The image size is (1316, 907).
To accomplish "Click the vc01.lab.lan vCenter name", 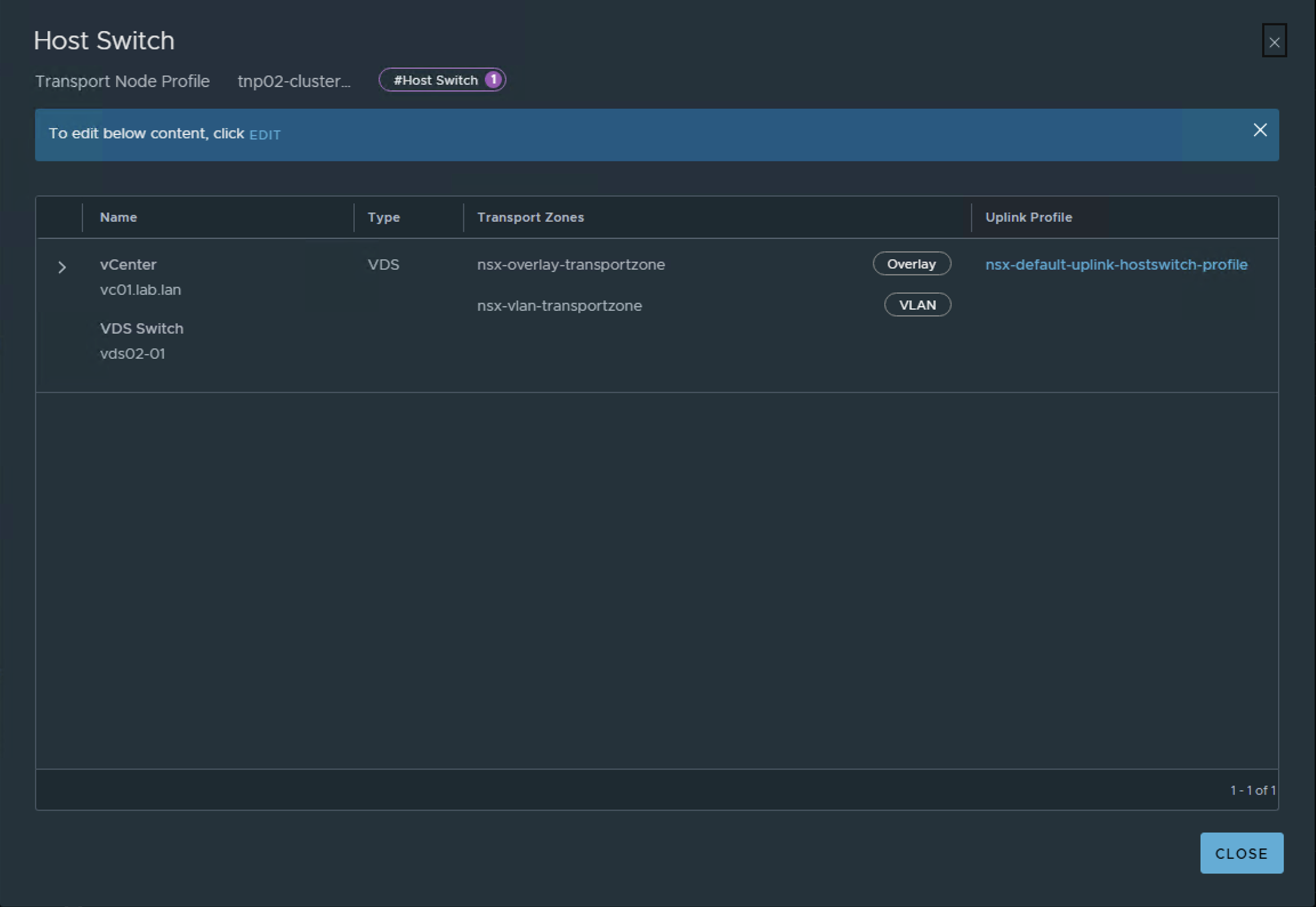I will [140, 290].
